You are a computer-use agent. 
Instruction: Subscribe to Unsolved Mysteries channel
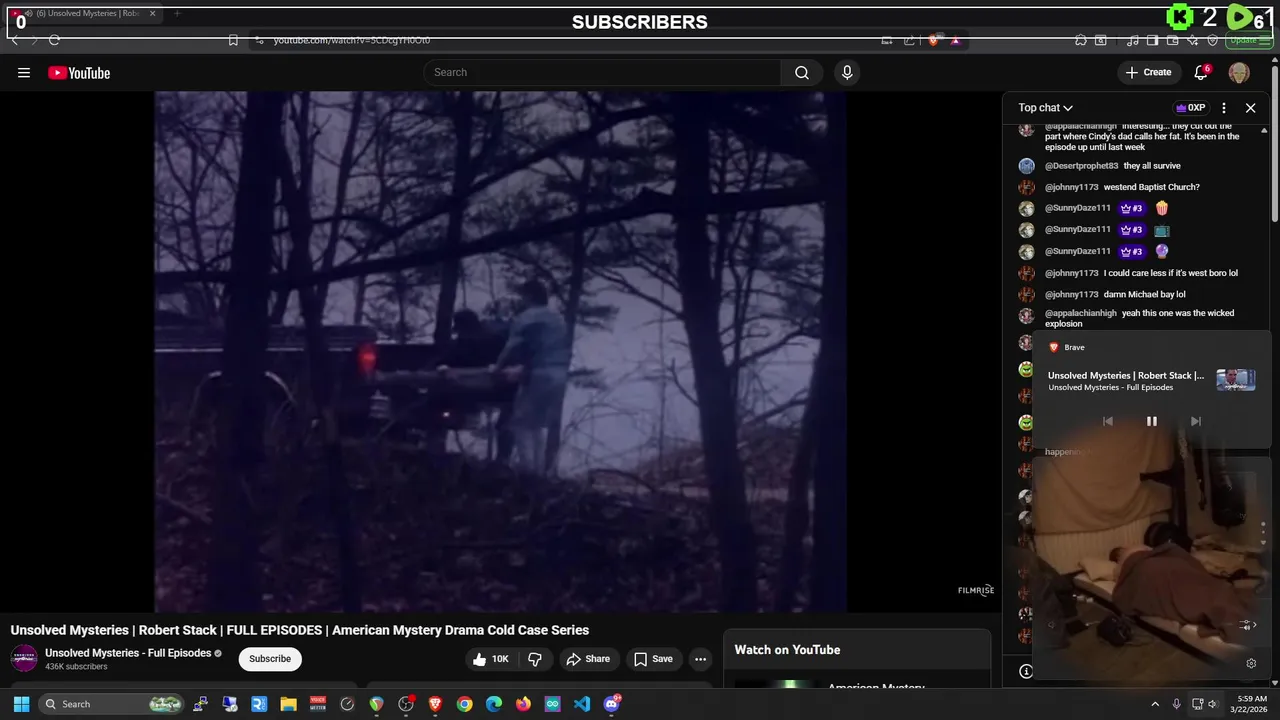(270, 659)
